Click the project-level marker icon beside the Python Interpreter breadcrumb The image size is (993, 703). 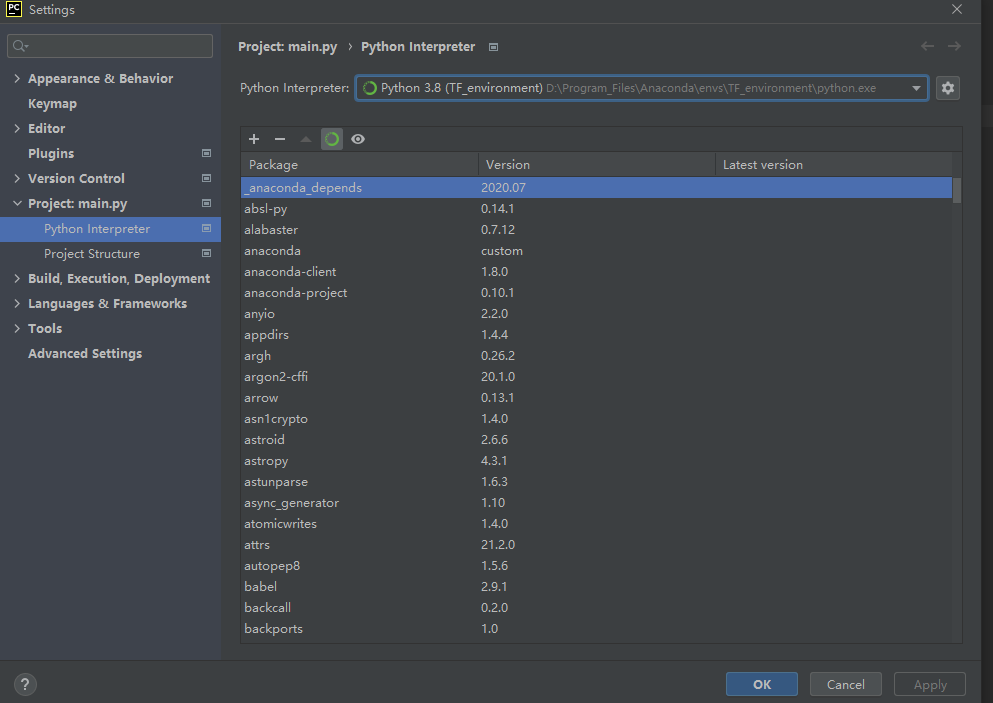[x=493, y=47]
